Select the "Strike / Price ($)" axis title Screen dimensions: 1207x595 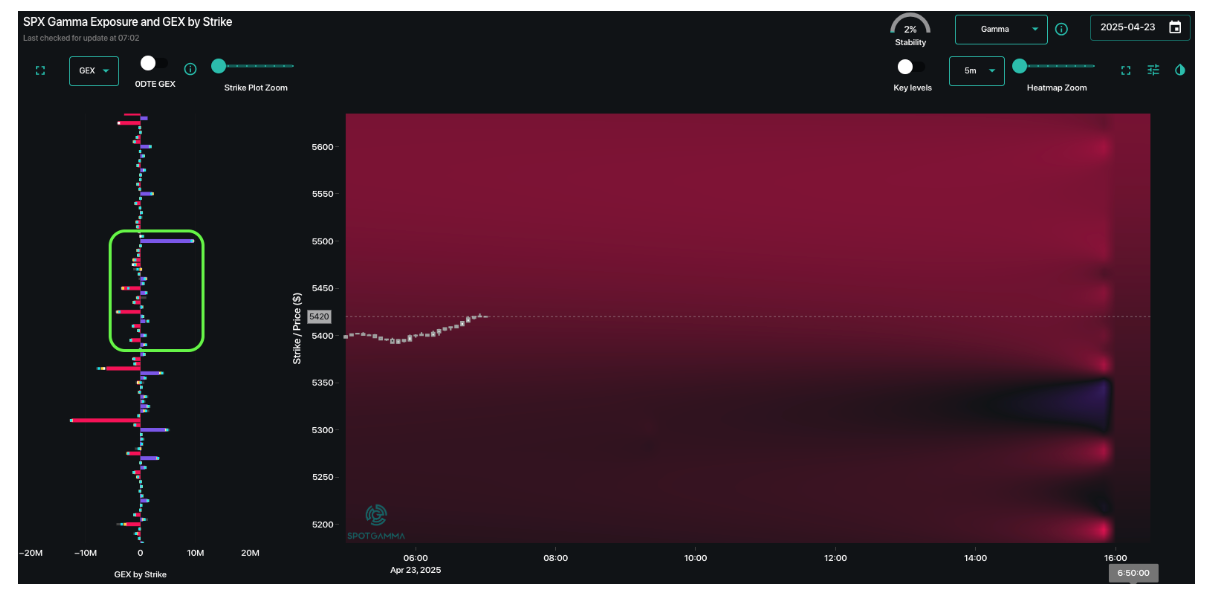[x=297, y=327]
